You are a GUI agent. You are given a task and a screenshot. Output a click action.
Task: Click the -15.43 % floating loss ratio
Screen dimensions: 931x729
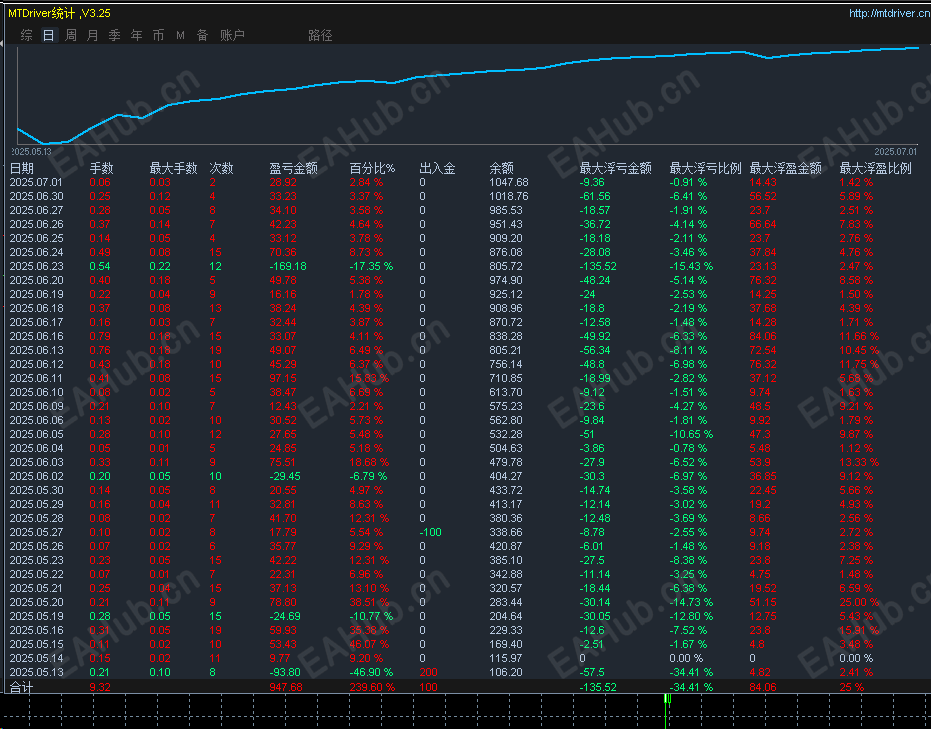[x=691, y=267]
